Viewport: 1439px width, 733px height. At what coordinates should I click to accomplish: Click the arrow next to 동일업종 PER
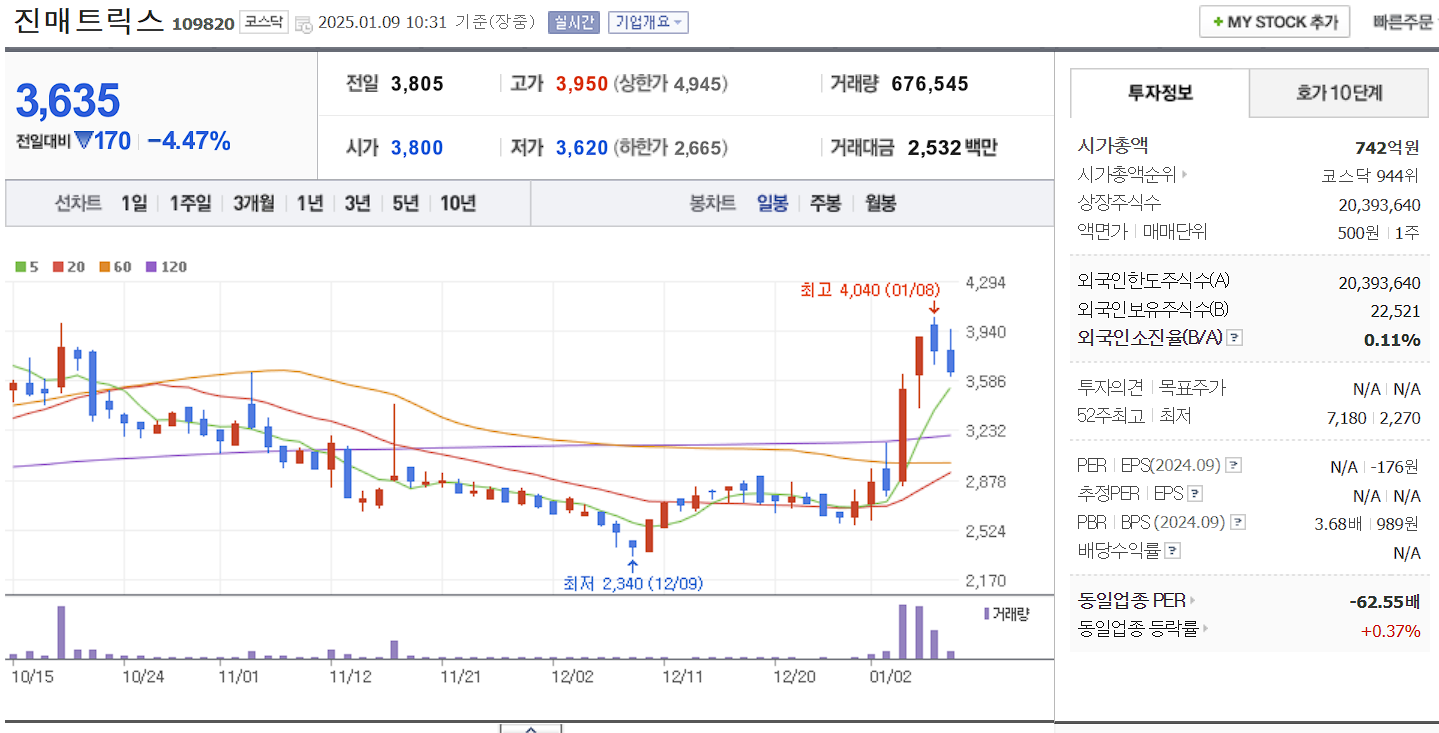[1192, 601]
